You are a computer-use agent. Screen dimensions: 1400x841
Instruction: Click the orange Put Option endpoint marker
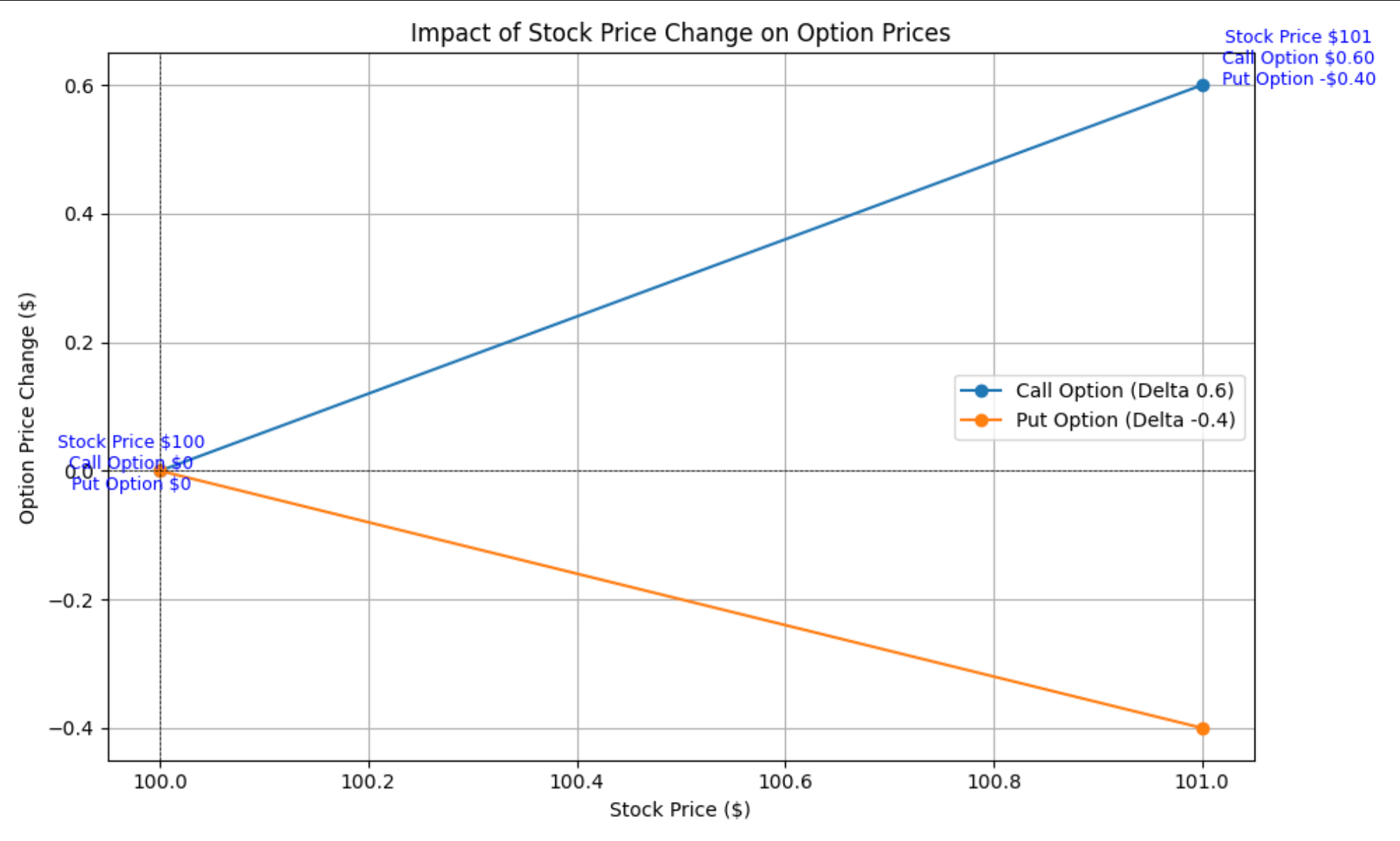click(1202, 728)
